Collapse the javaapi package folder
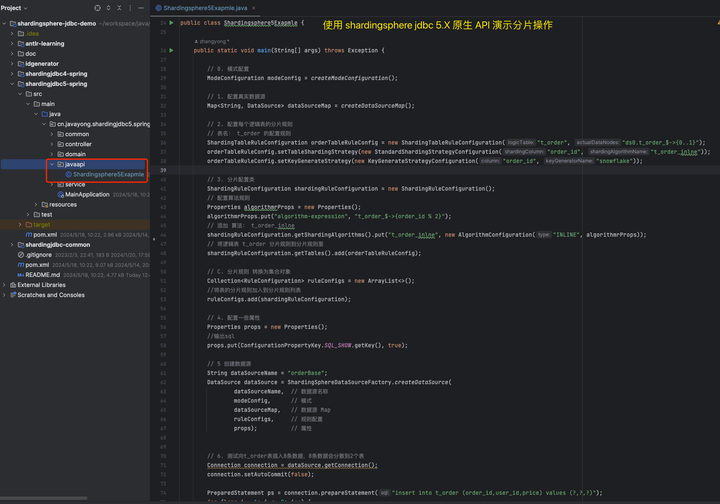This screenshot has height=504, width=720. click(x=52, y=164)
